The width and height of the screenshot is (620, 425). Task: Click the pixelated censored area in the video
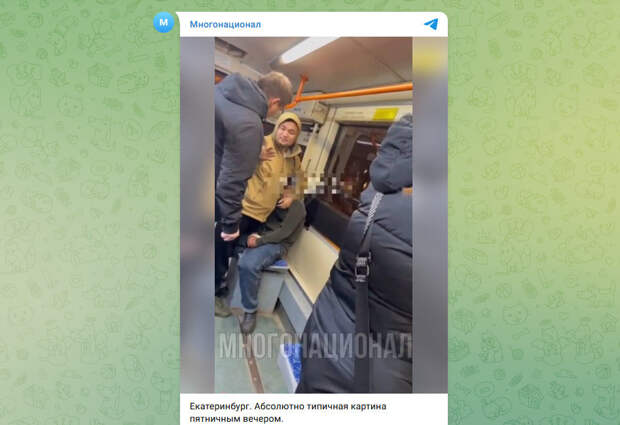tap(312, 185)
